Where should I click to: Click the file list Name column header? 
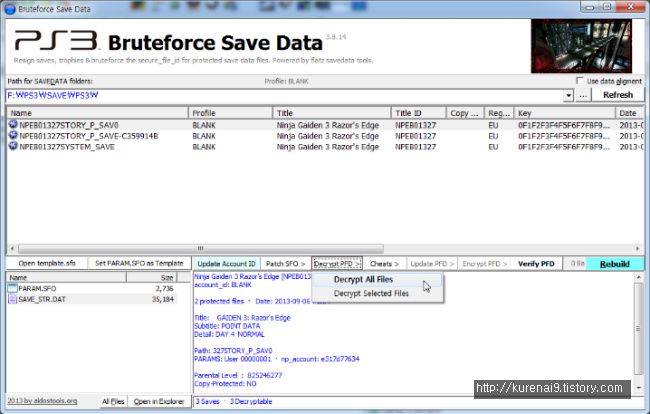tap(66, 277)
